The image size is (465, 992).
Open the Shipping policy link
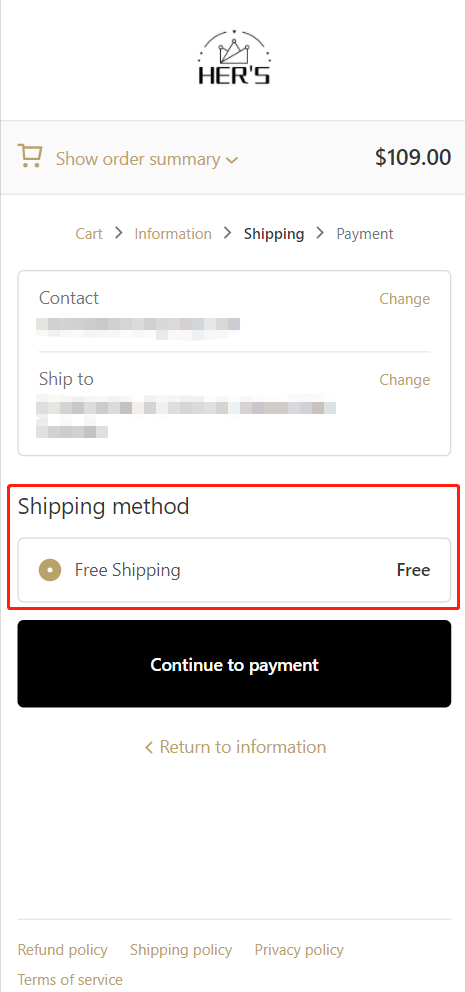coord(181,950)
